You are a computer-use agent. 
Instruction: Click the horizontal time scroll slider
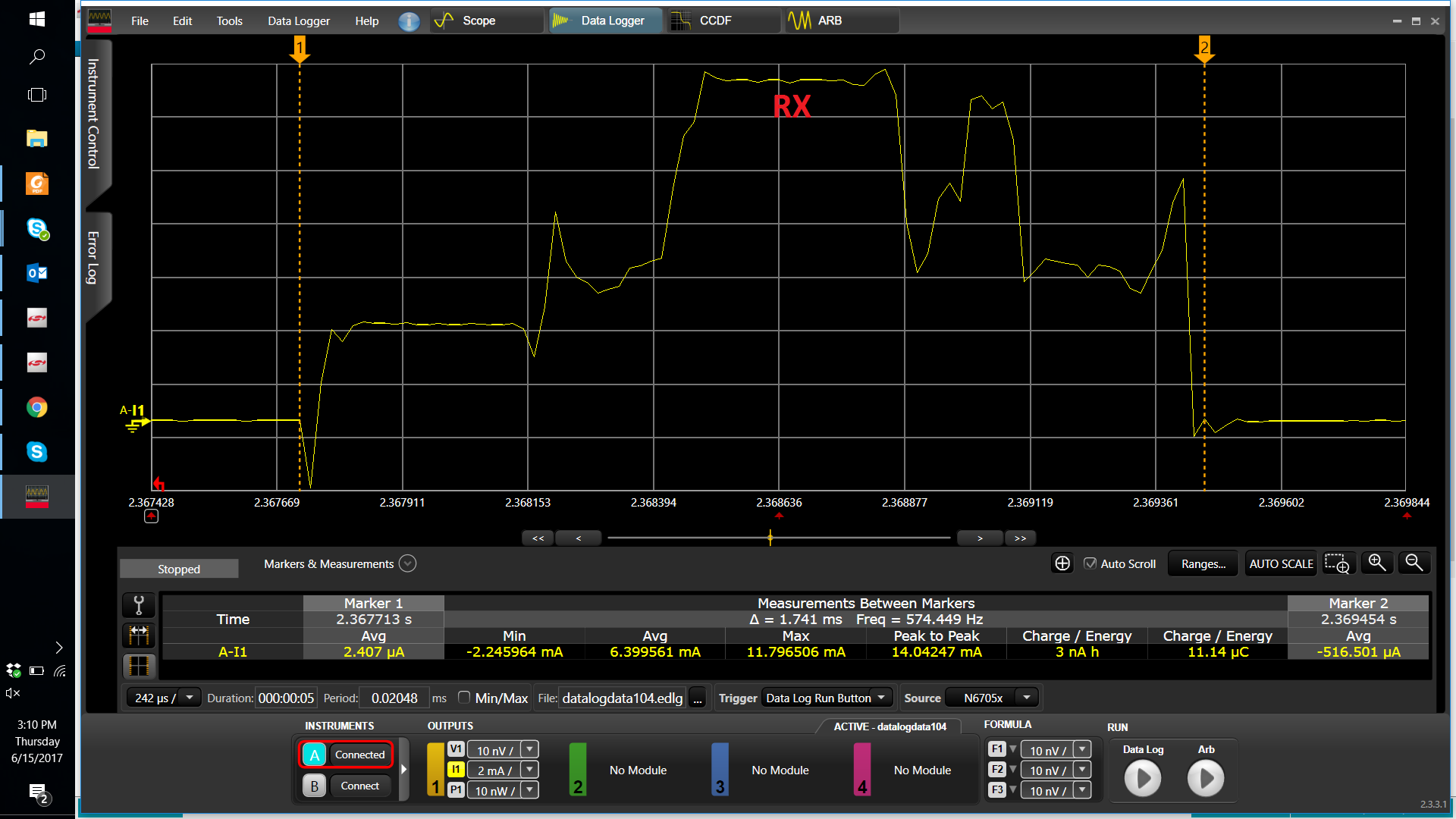point(770,538)
